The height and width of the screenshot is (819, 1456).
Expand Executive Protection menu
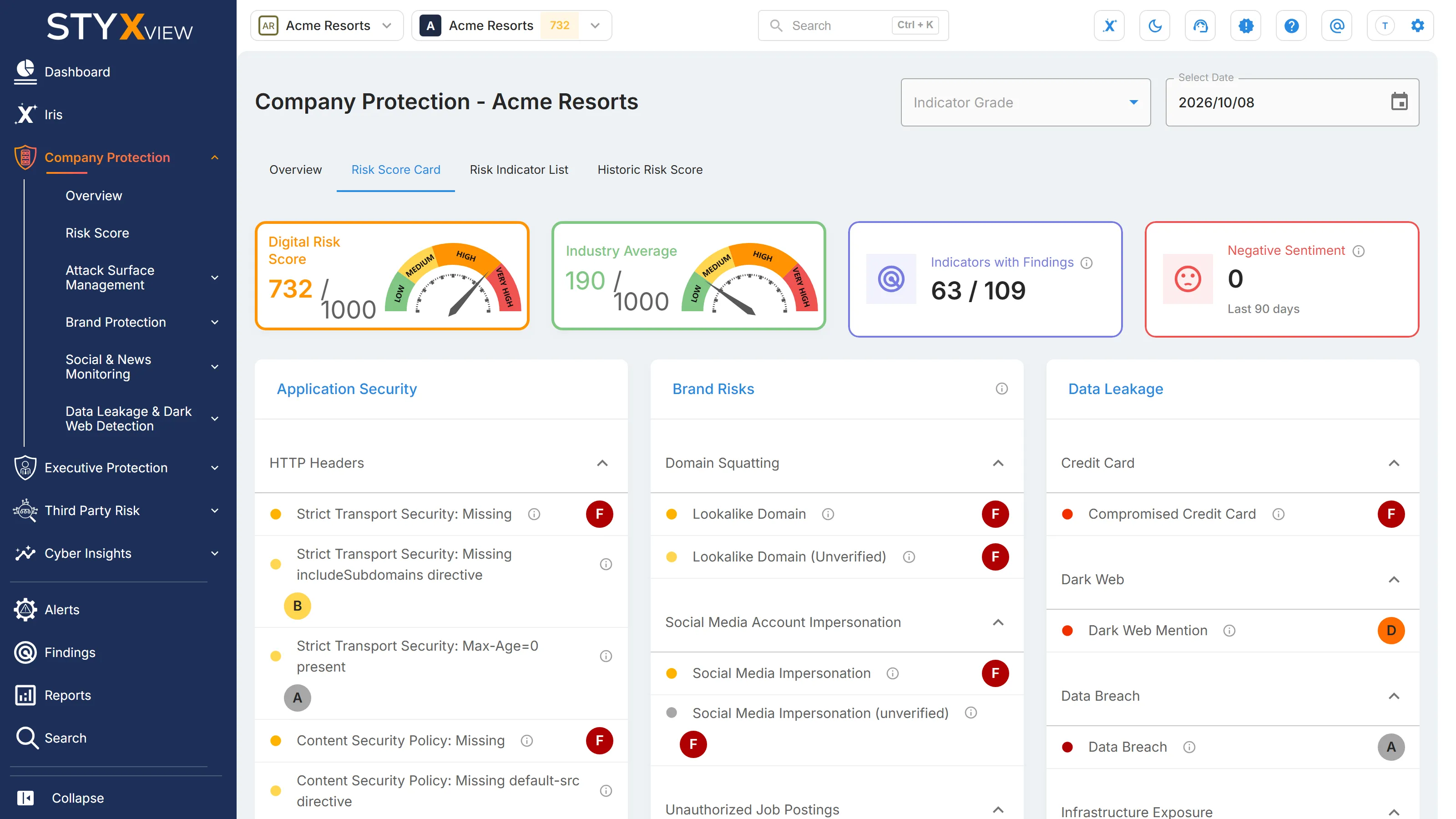coord(215,467)
